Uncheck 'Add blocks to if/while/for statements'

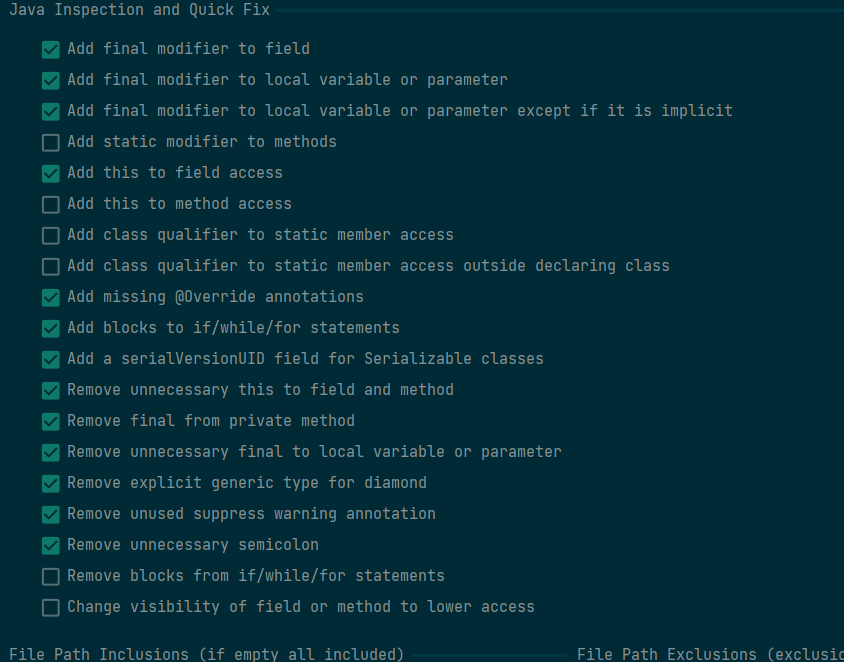point(50,328)
